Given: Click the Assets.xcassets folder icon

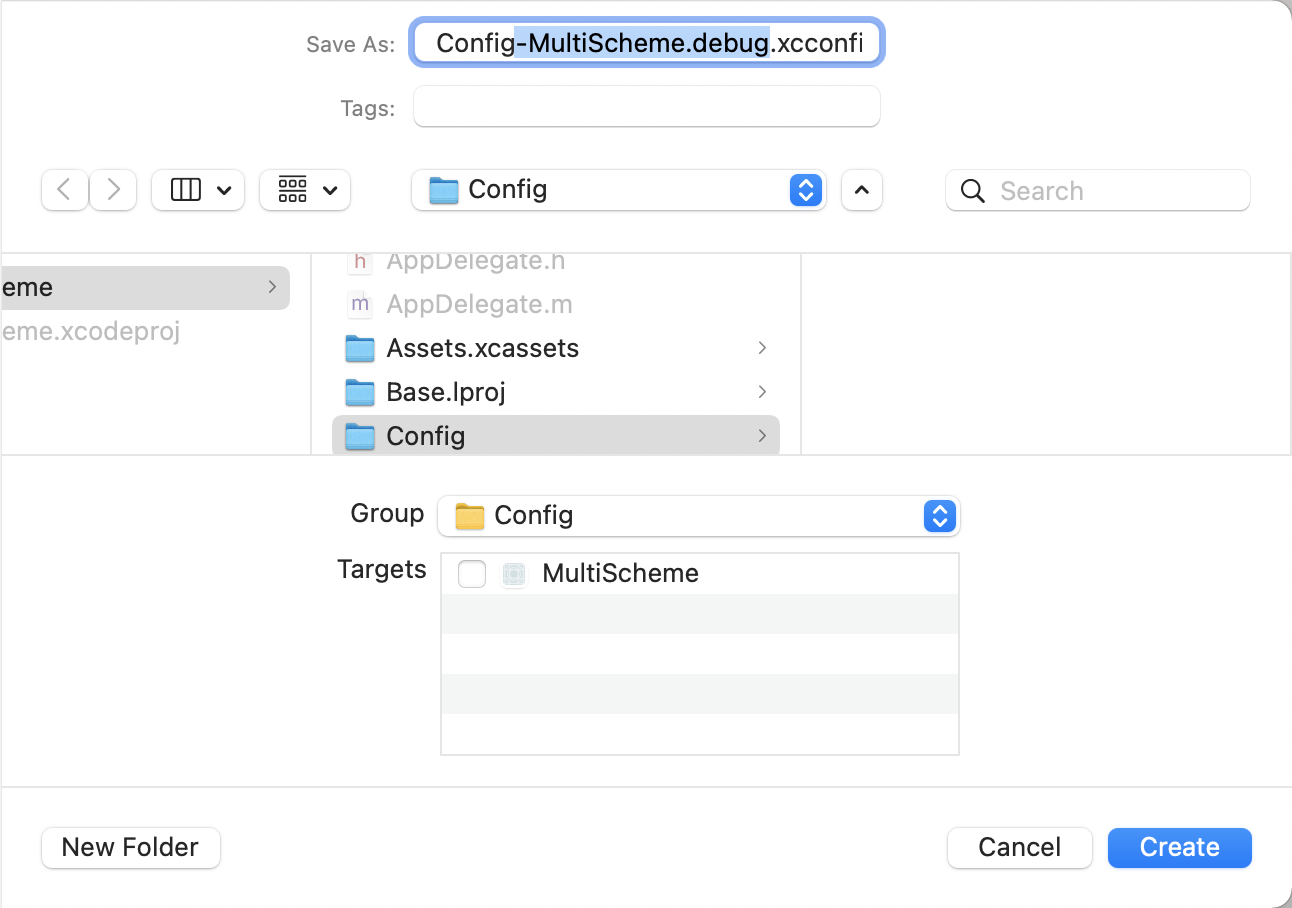Looking at the screenshot, I should [x=360, y=348].
